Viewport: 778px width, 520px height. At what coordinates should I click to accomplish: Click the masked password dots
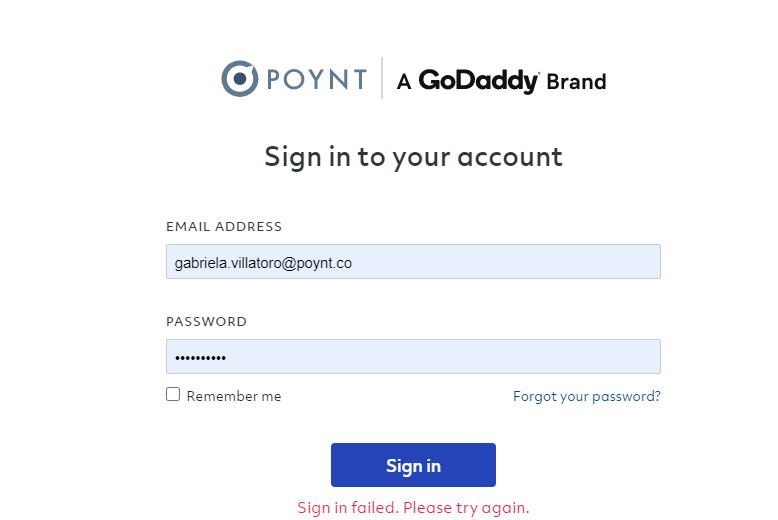200,358
